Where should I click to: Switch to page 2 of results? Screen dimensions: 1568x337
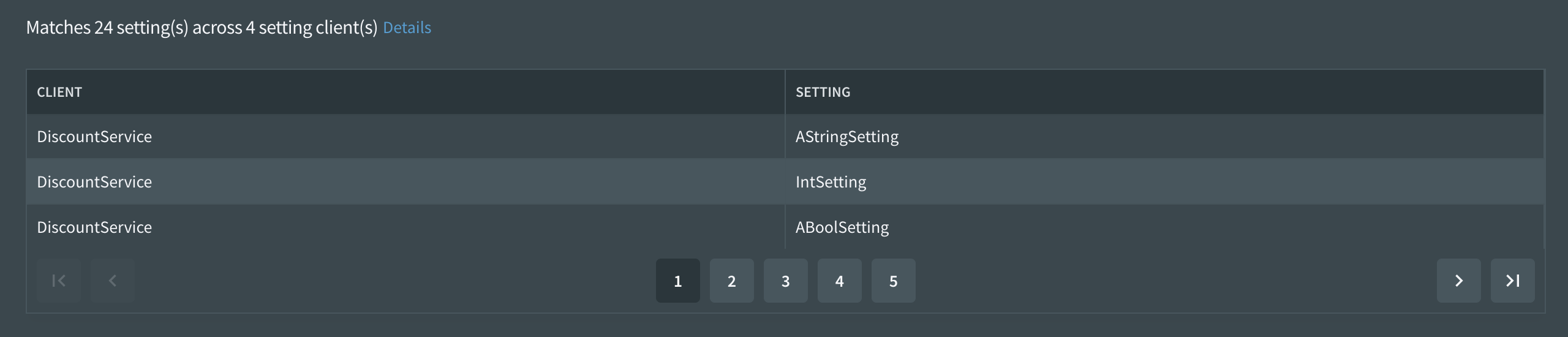coord(731,281)
